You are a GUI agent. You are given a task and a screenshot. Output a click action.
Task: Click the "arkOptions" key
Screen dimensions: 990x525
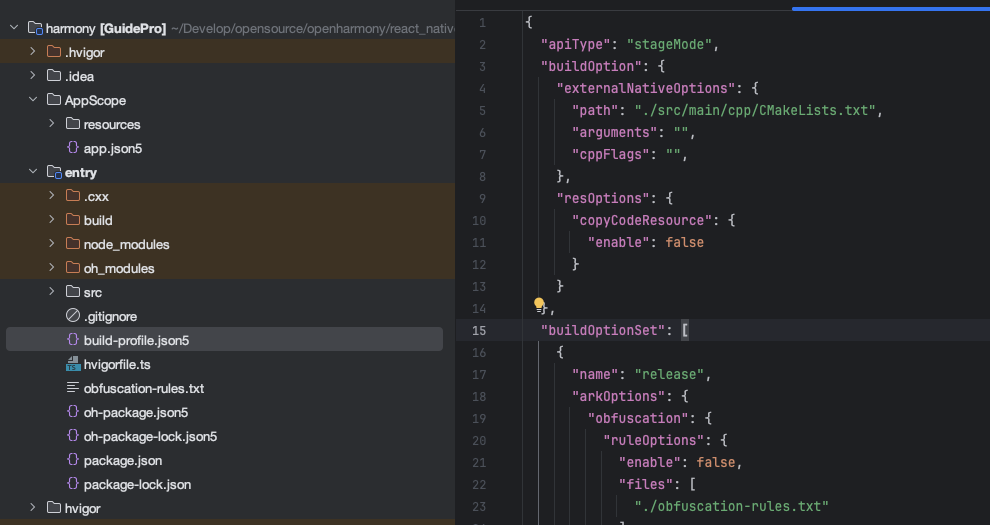619,396
